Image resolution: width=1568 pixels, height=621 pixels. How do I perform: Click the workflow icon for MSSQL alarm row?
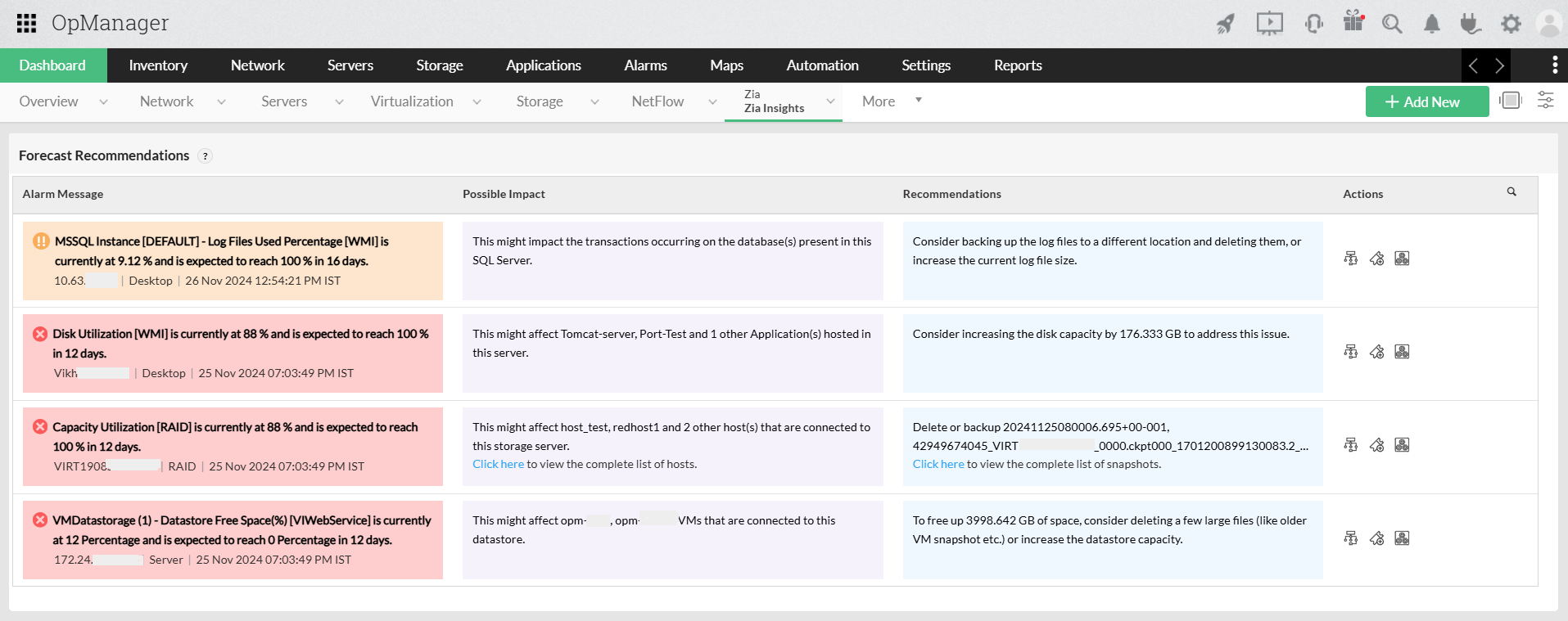1351,259
